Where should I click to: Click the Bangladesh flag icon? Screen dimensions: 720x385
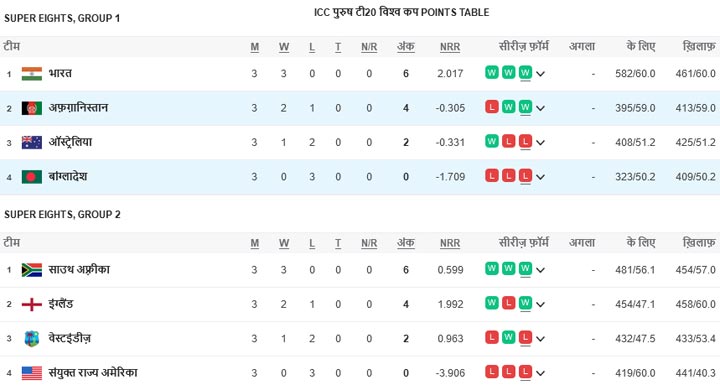coord(32,177)
